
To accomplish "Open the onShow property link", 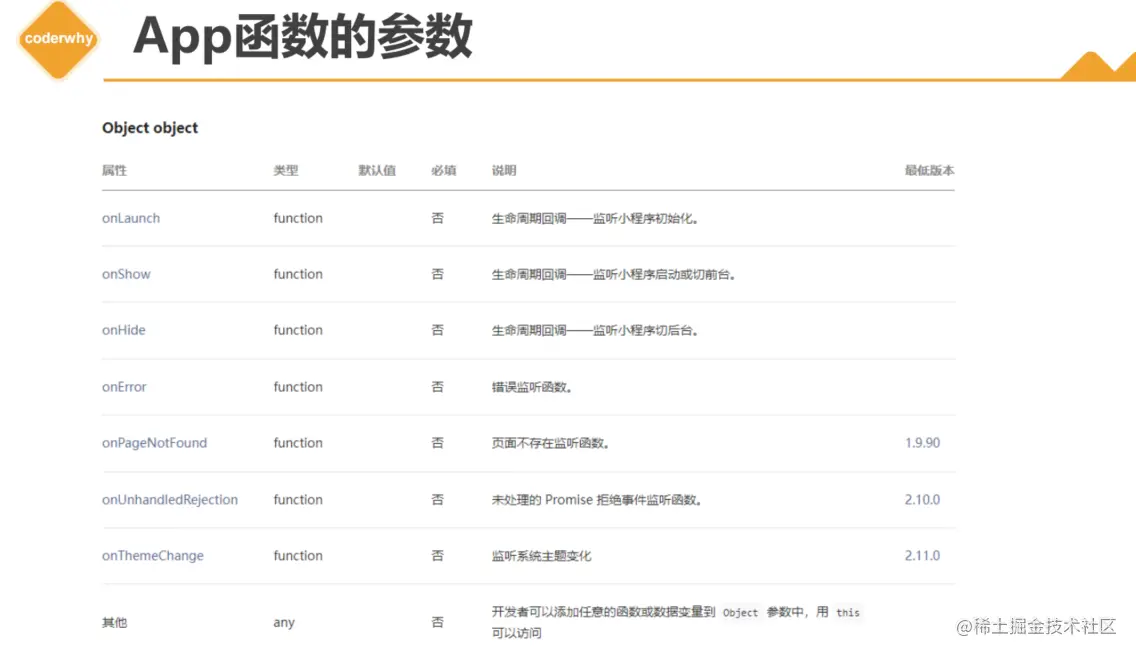I will click(126, 274).
